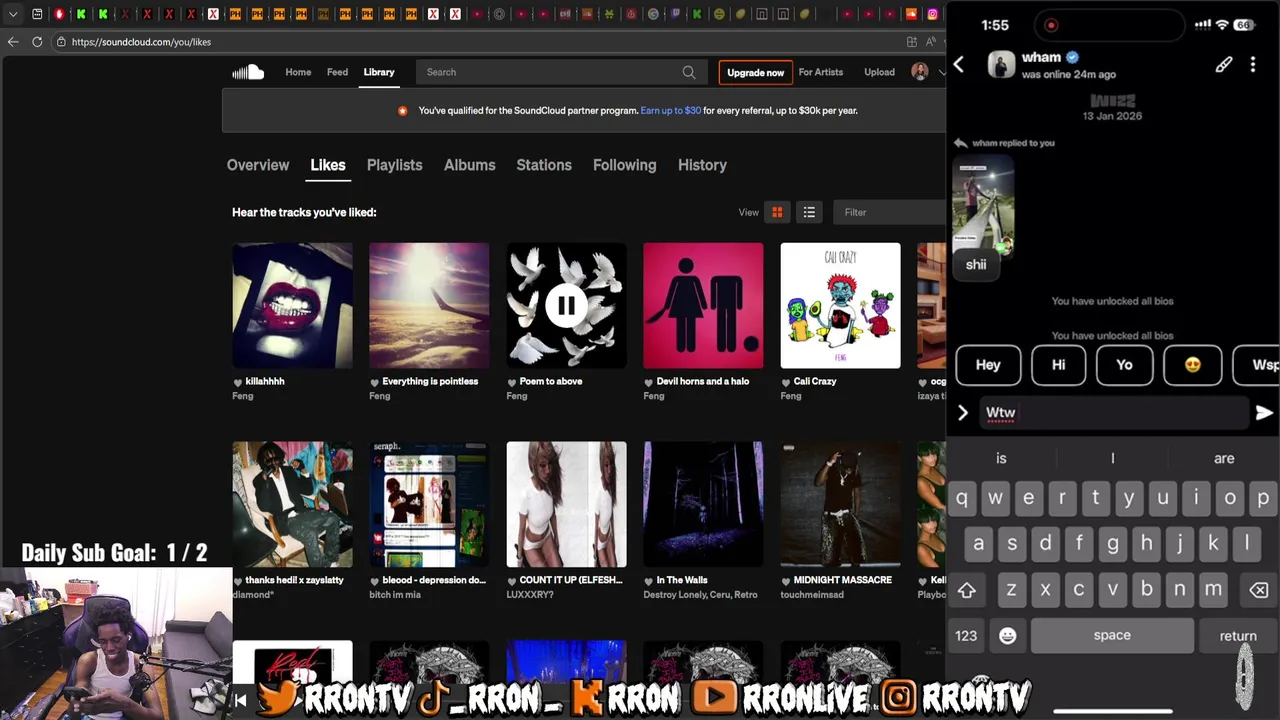Open the thanks hedil x zayslatty artwork
The image size is (1280, 720).
click(x=292, y=504)
